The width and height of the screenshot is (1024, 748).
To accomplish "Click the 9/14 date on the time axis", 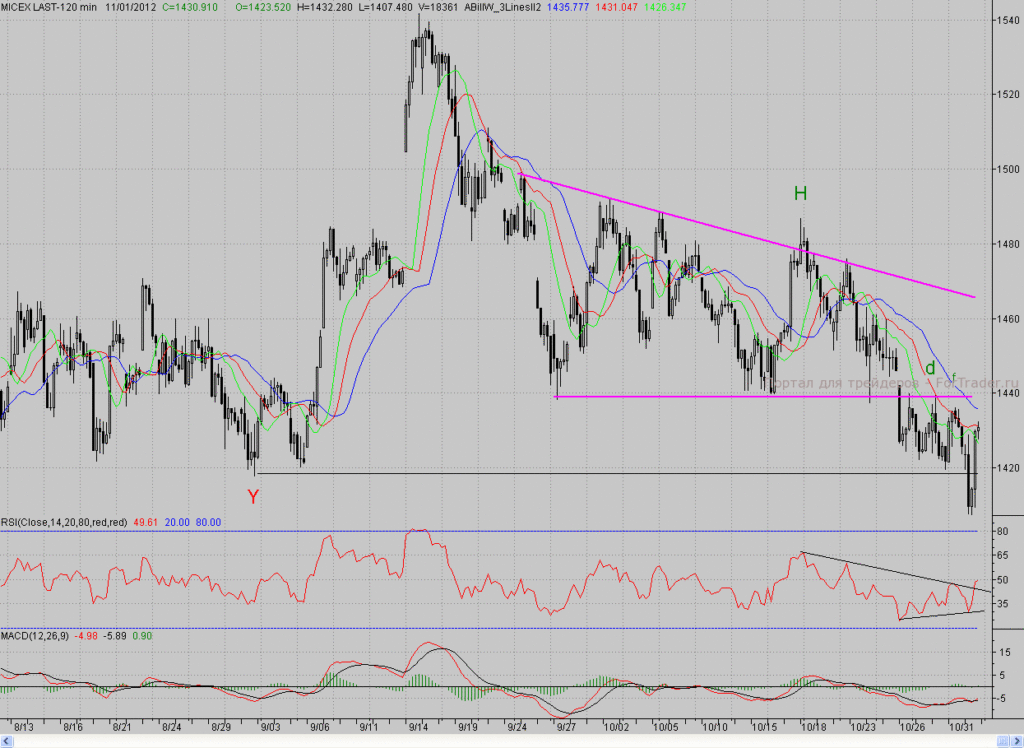I will pos(419,726).
